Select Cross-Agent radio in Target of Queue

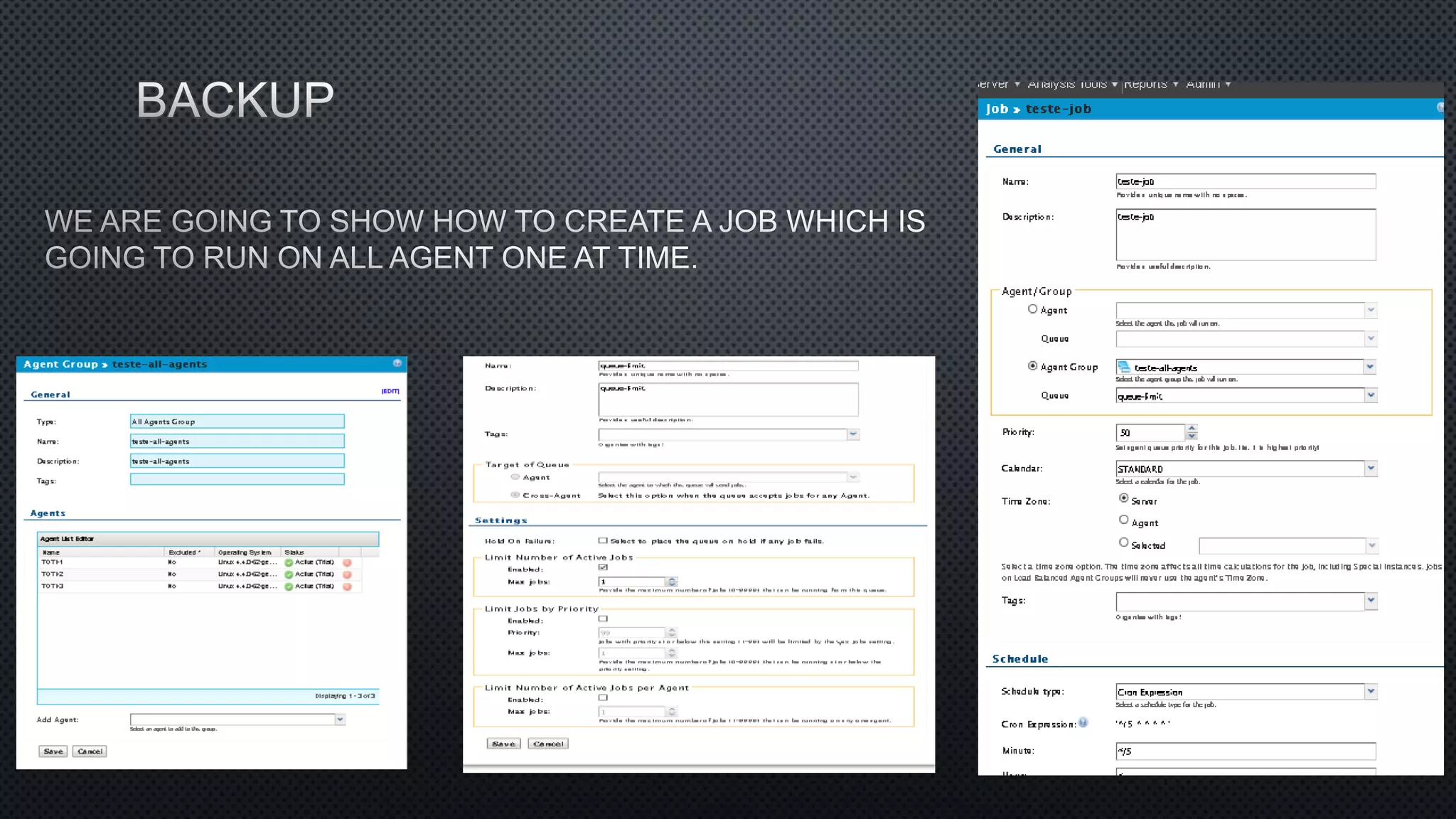[x=515, y=495]
